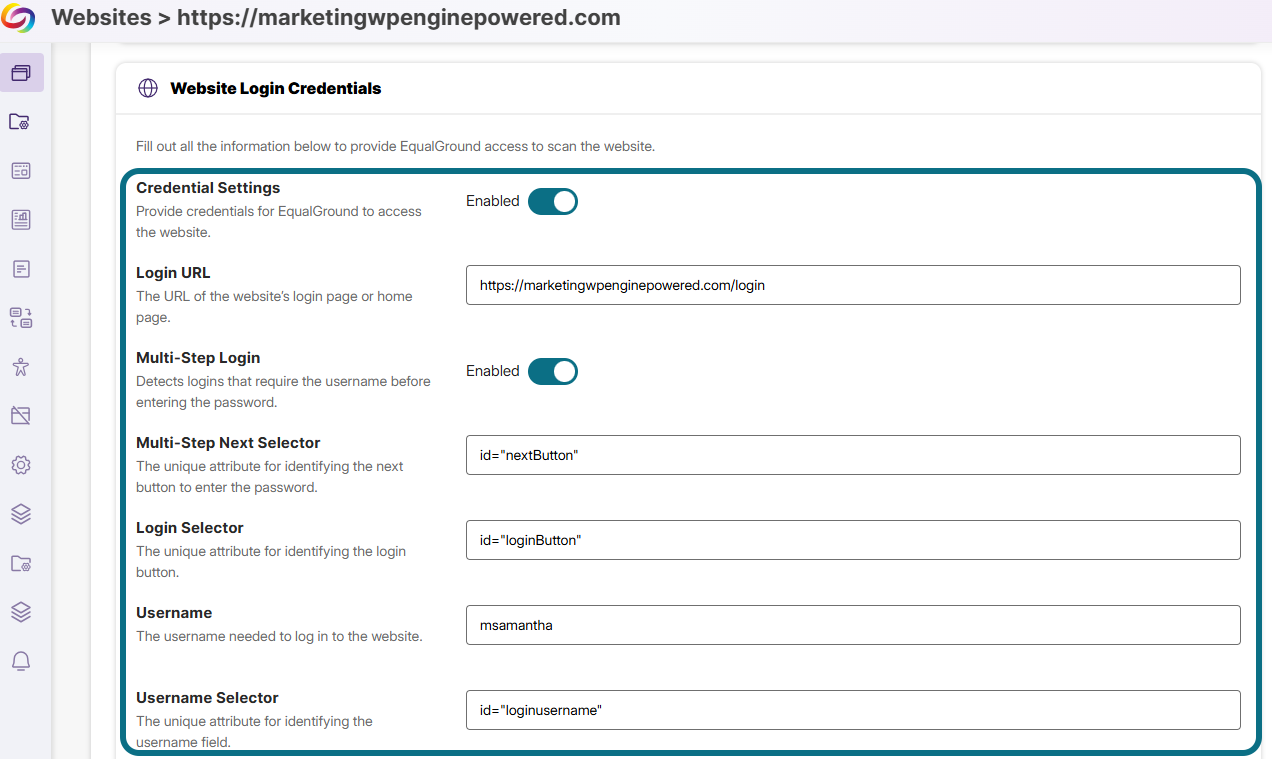This screenshot has width=1272, height=759.
Task: Open the chart report sidebar icon
Action: pos(21,220)
